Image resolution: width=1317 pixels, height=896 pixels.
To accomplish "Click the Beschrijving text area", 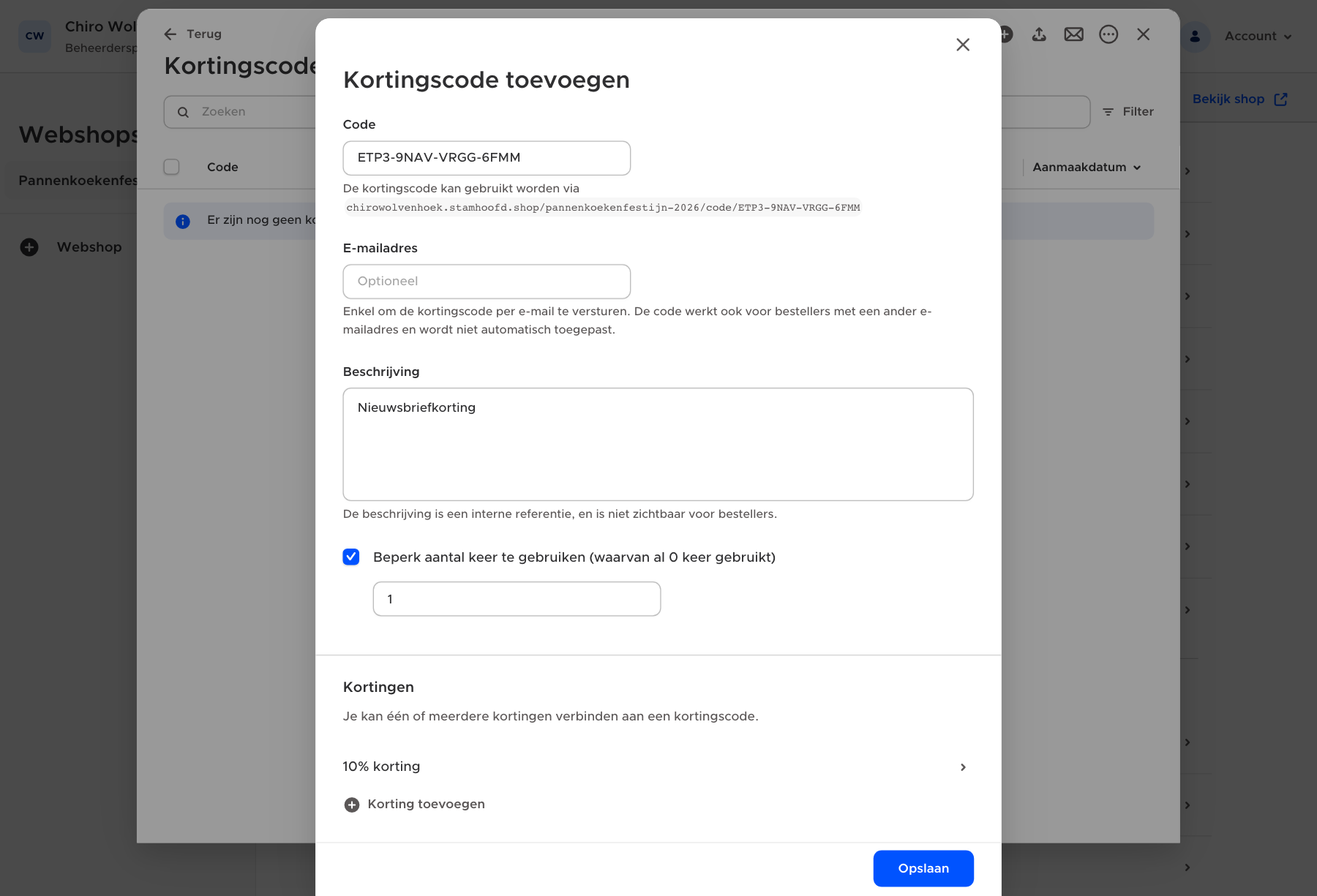I will 658,444.
